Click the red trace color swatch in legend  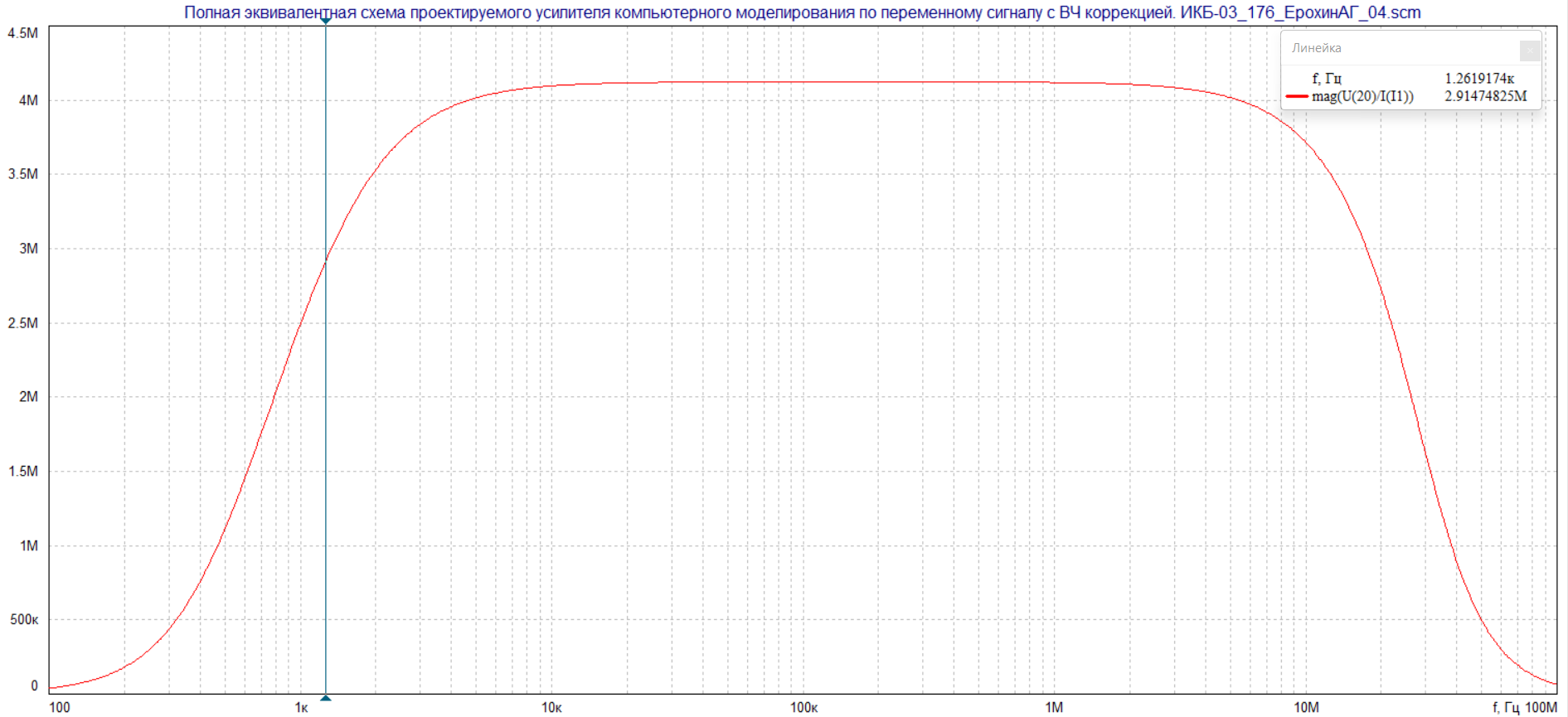coord(1297,97)
